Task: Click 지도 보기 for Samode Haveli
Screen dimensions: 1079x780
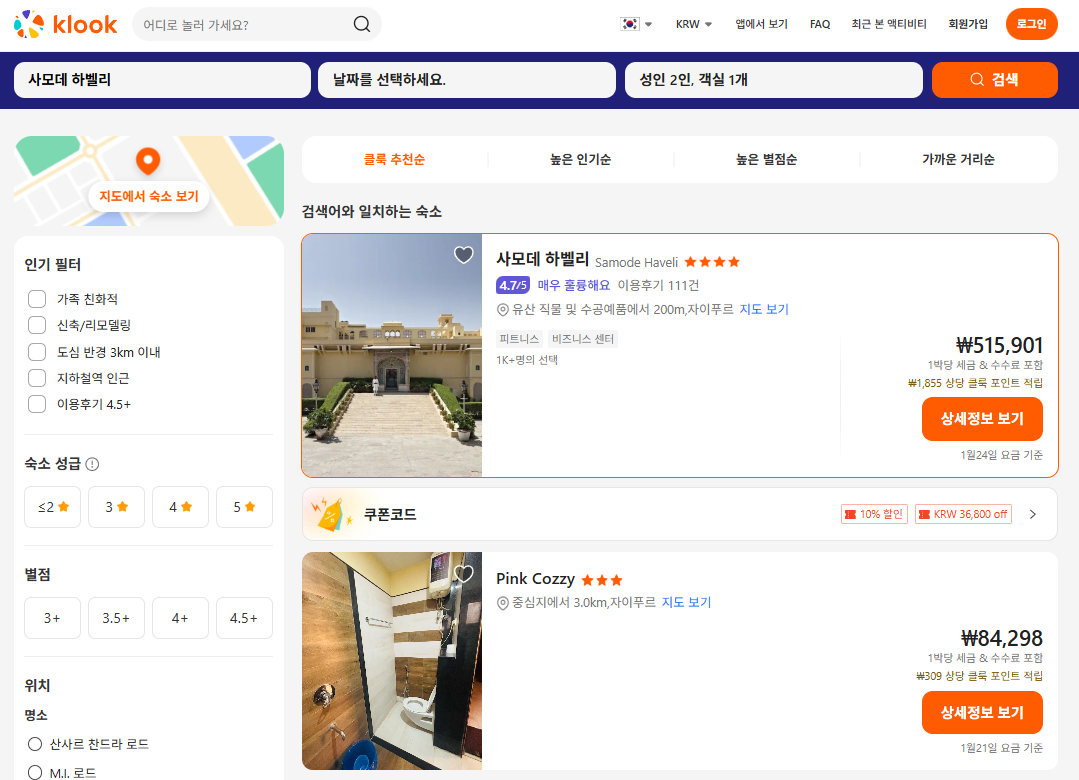Action: [764, 310]
